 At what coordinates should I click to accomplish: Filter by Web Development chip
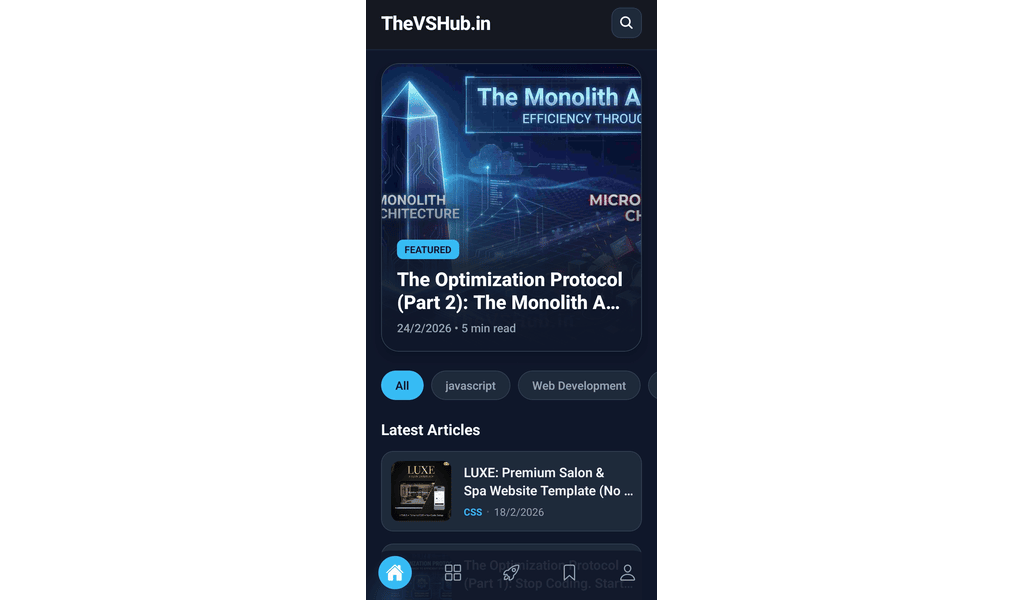[x=579, y=386]
